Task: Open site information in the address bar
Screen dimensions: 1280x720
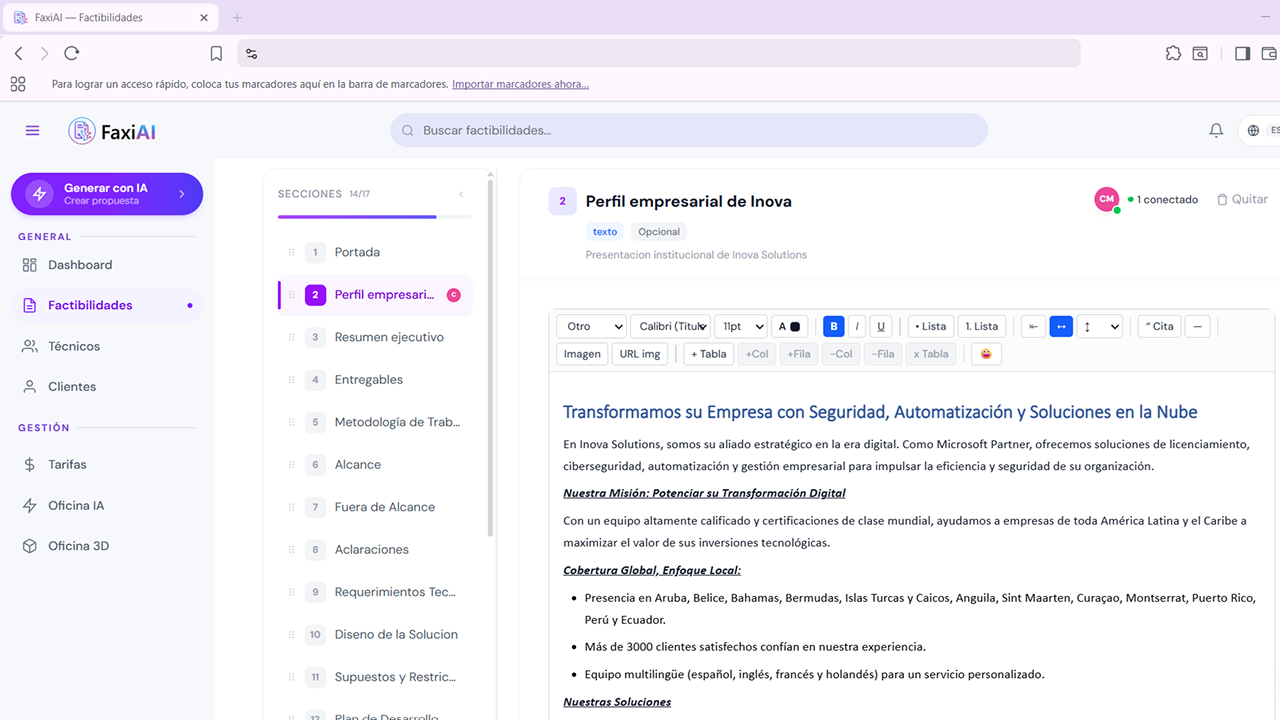Action: point(251,54)
